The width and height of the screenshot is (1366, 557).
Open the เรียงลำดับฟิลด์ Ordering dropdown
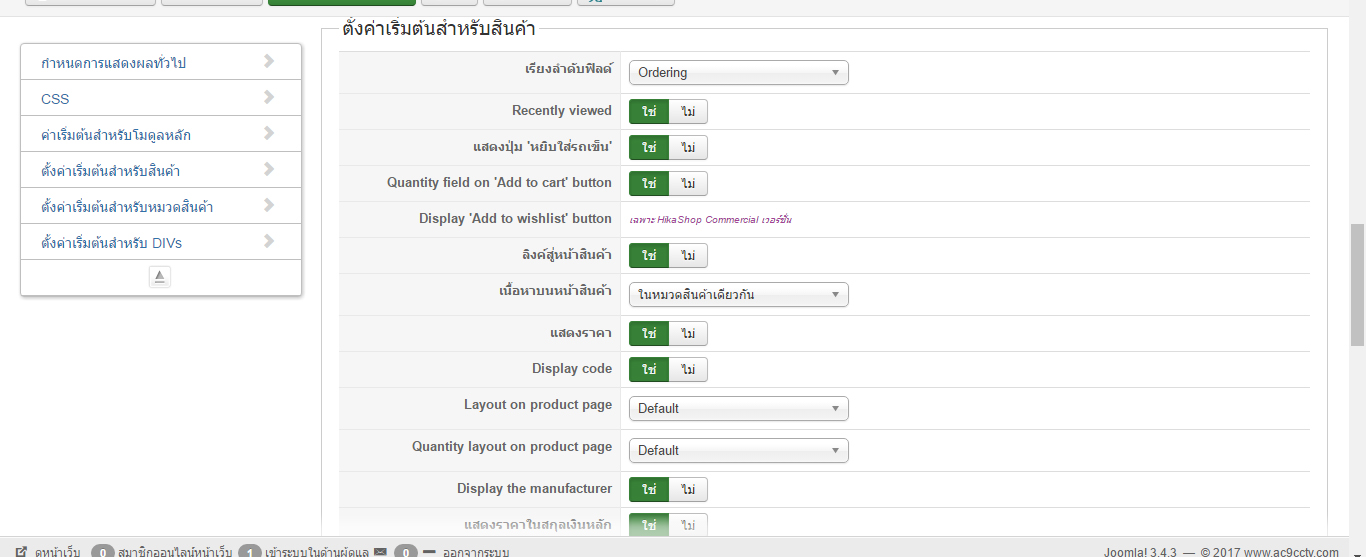[x=739, y=72]
